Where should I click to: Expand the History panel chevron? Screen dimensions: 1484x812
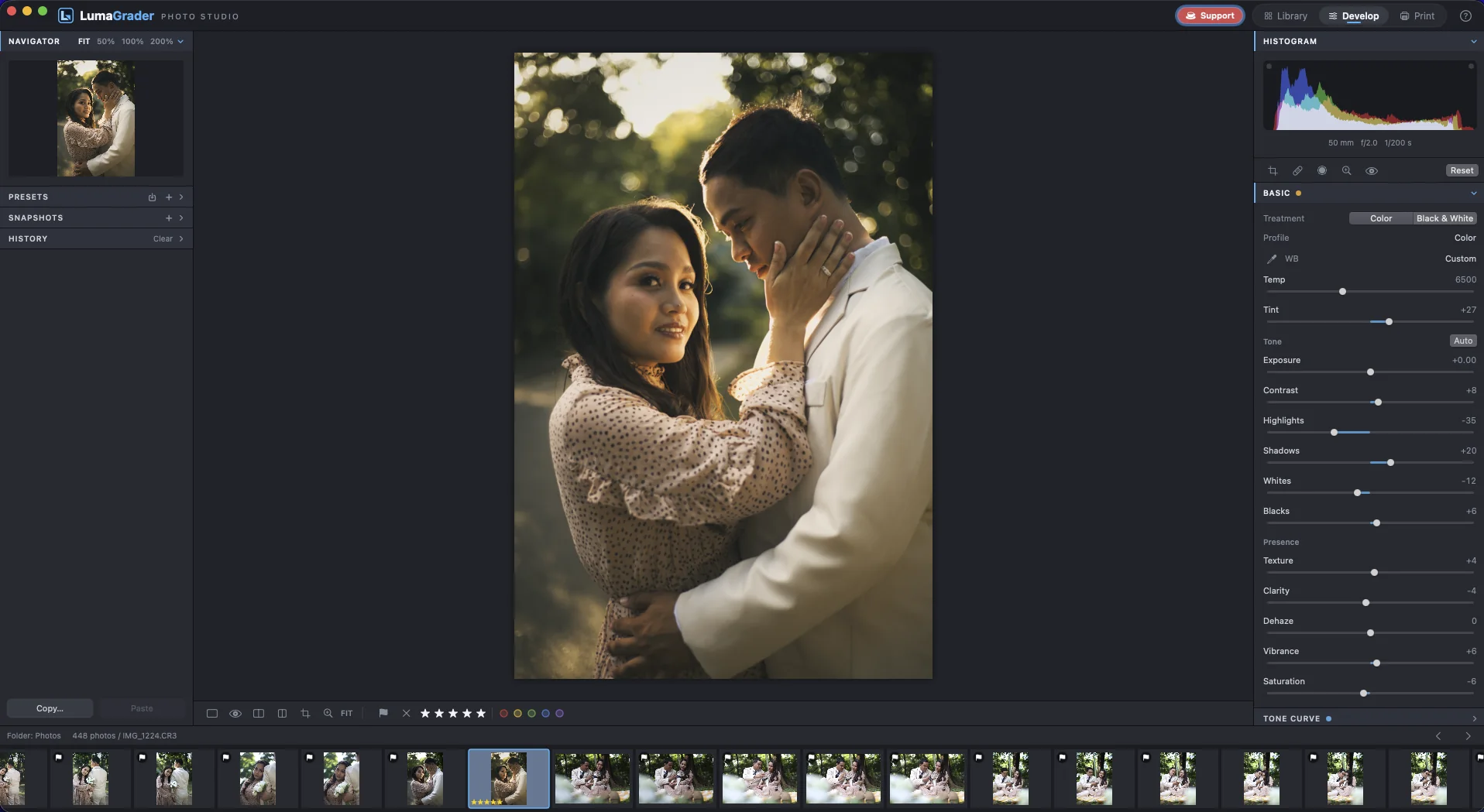[x=181, y=238]
